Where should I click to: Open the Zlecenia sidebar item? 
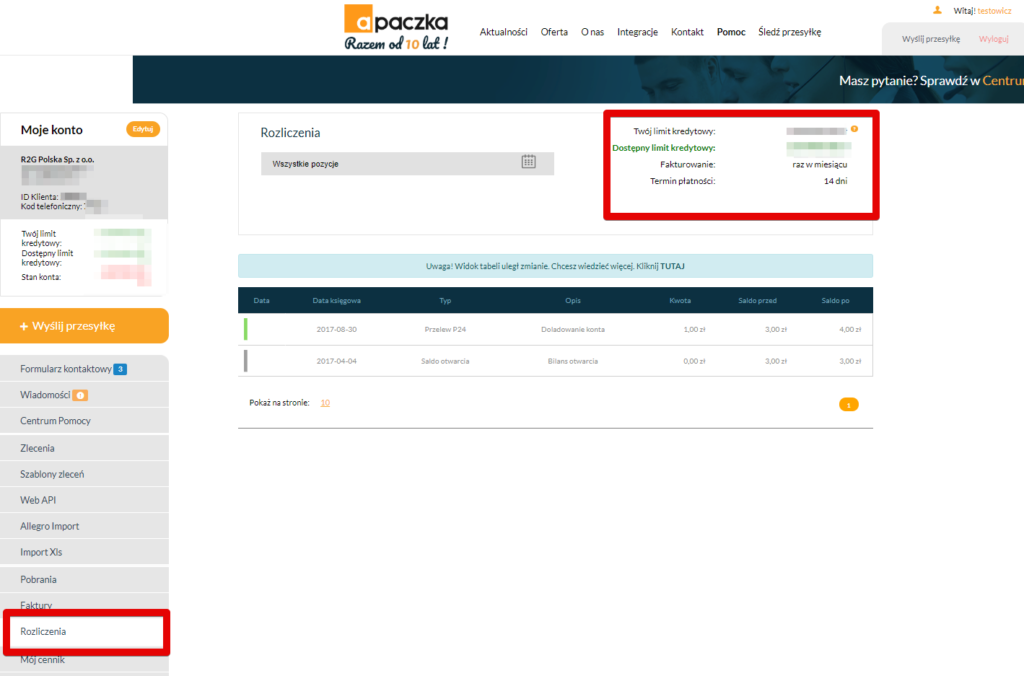pyautogui.click(x=37, y=448)
